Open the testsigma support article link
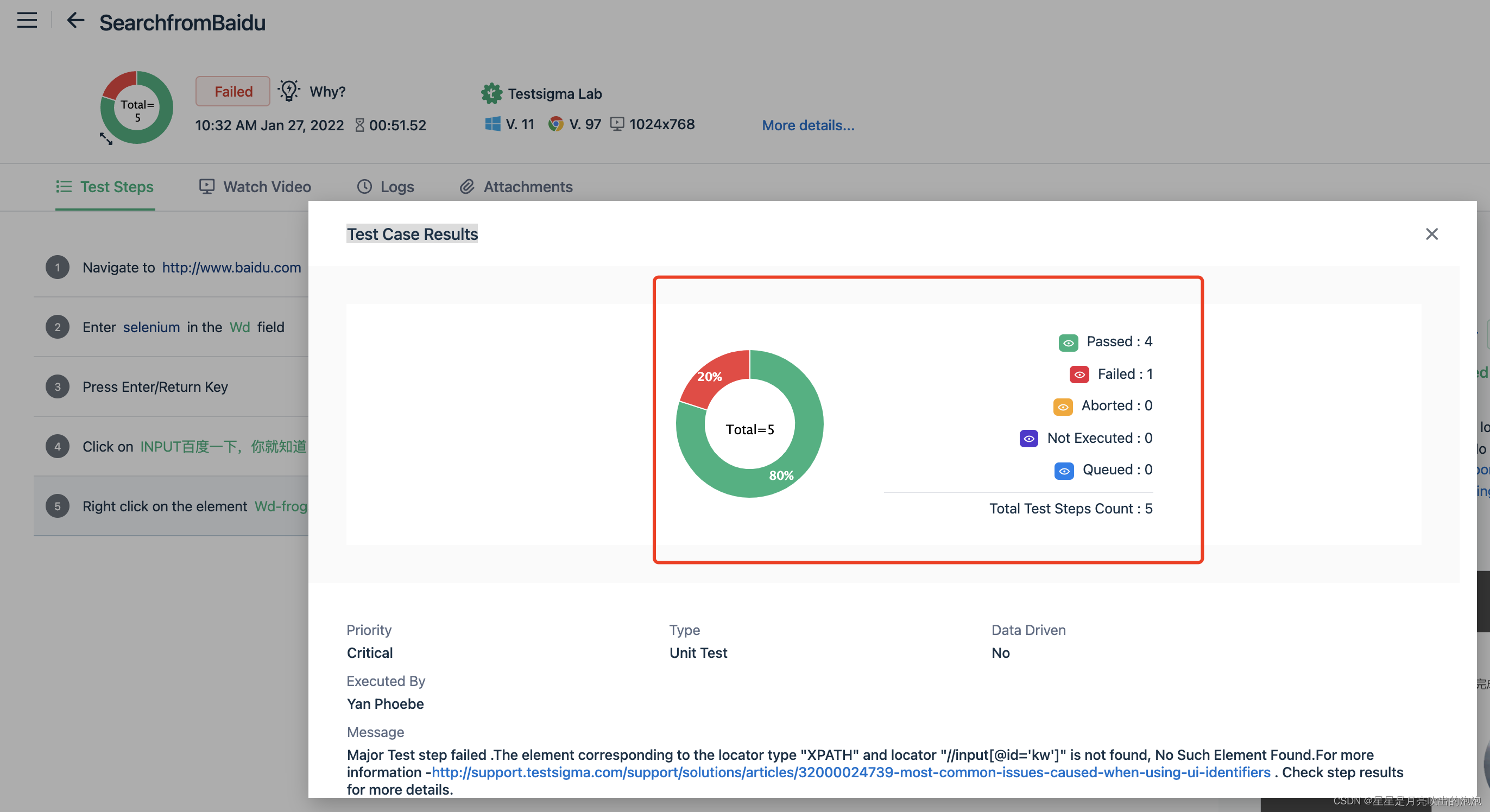The image size is (1490, 812). (850, 772)
